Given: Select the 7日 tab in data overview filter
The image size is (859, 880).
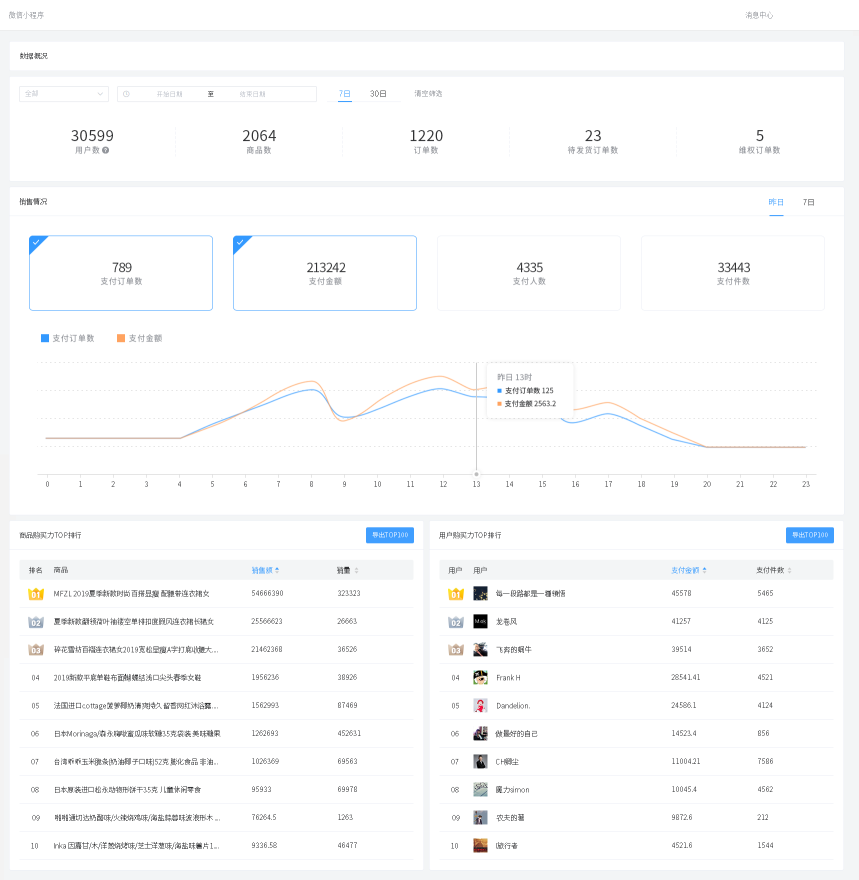Looking at the screenshot, I should [x=344, y=94].
